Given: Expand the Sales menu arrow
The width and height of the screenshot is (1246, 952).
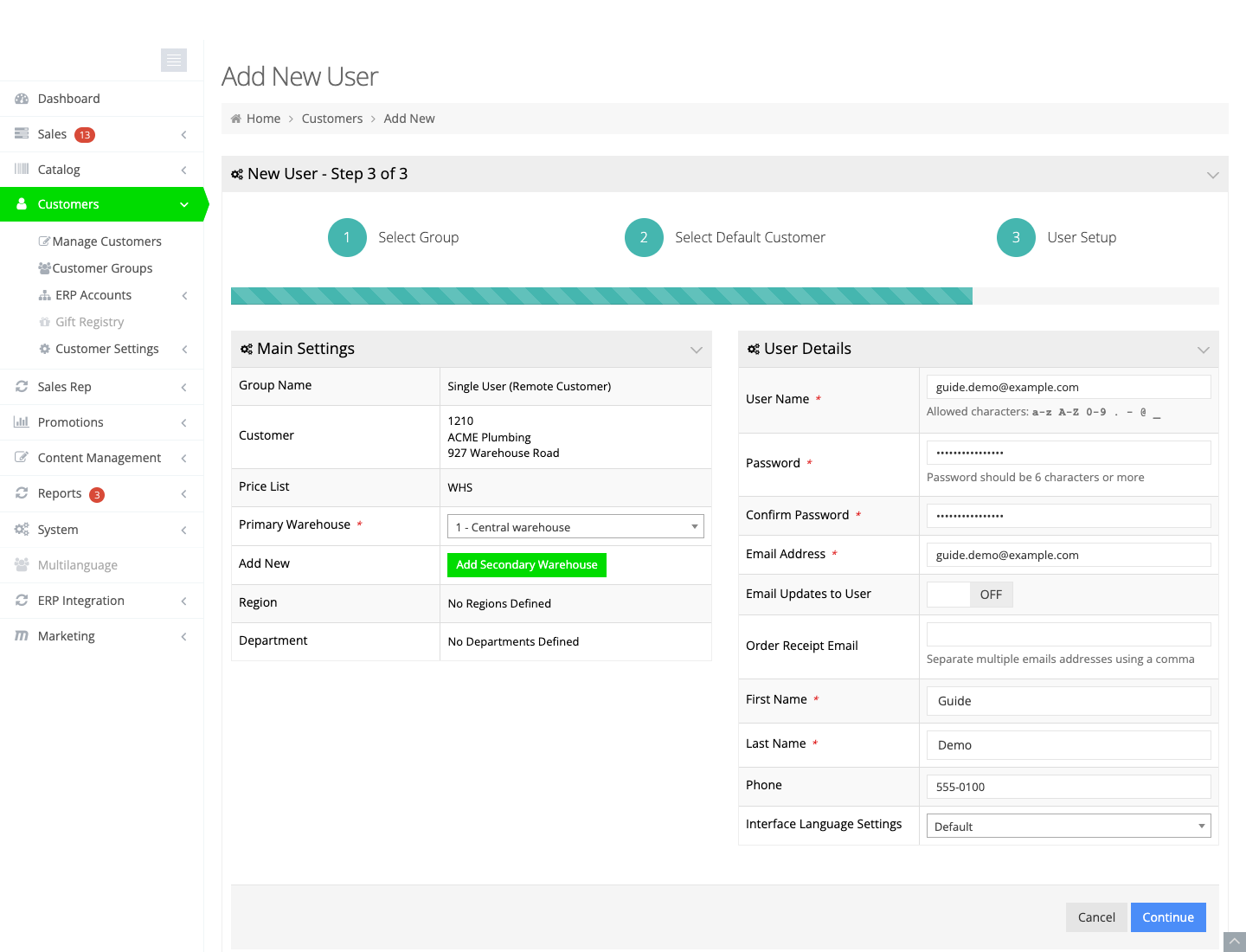Looking at the screenshot, I should 184,134.
